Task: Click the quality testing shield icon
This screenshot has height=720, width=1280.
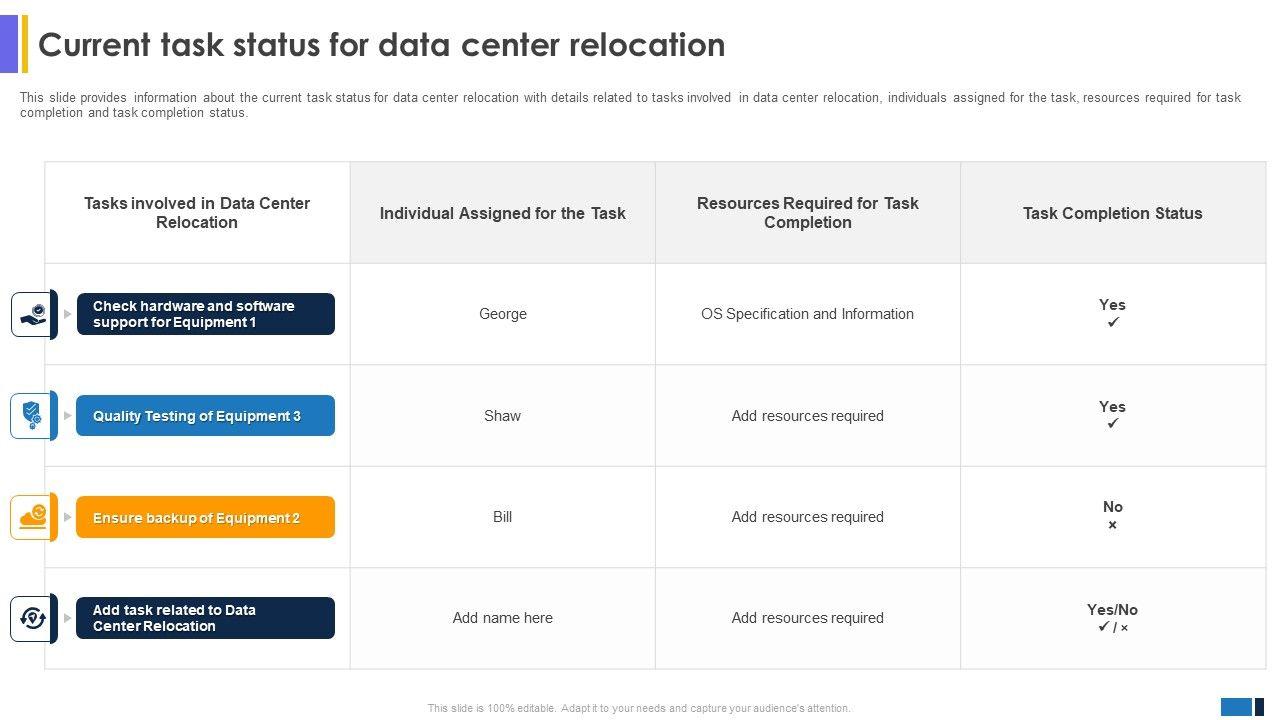Action: click(x=33, y=415)
